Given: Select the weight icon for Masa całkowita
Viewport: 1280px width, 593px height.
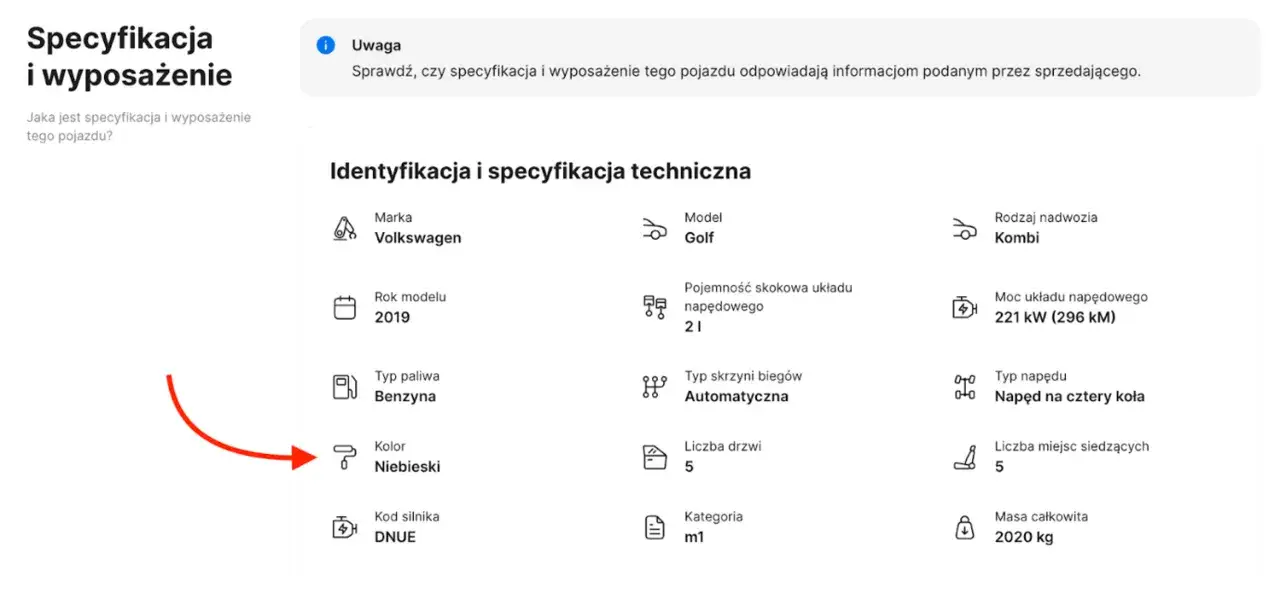Looking at the screenshot, I should [964, 527].
